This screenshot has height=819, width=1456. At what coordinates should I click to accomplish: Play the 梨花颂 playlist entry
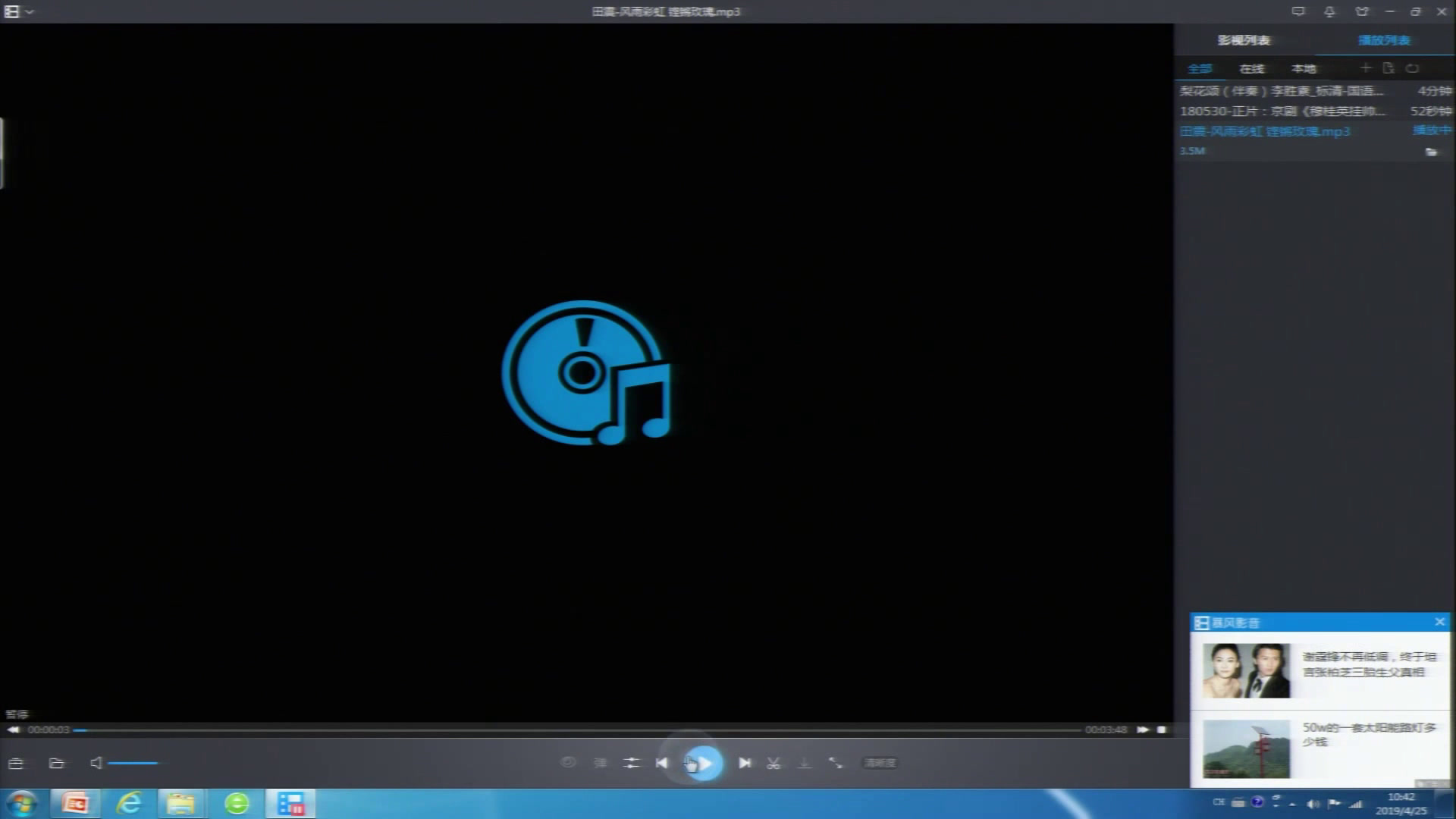(1282, 91)
